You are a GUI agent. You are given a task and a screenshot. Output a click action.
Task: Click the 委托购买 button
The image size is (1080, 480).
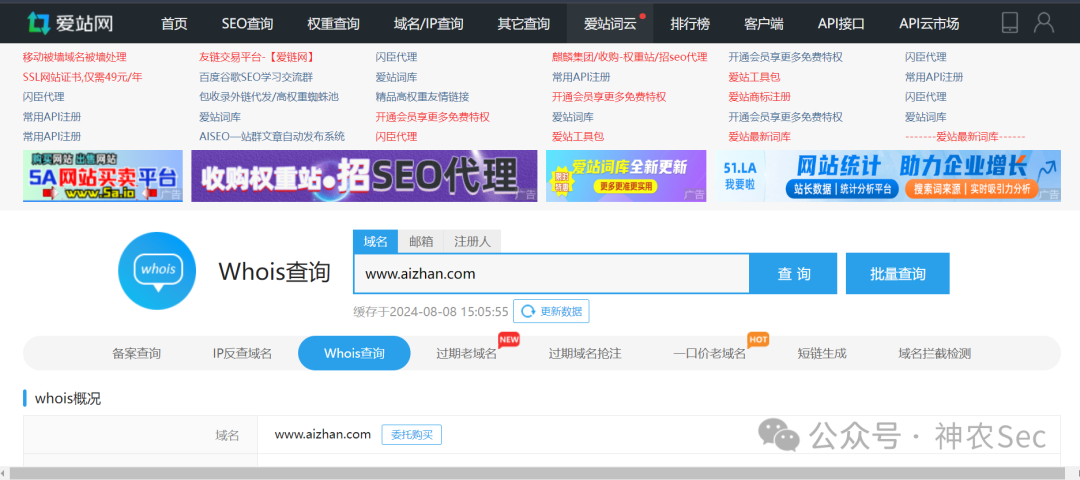(x=411, y=435)
